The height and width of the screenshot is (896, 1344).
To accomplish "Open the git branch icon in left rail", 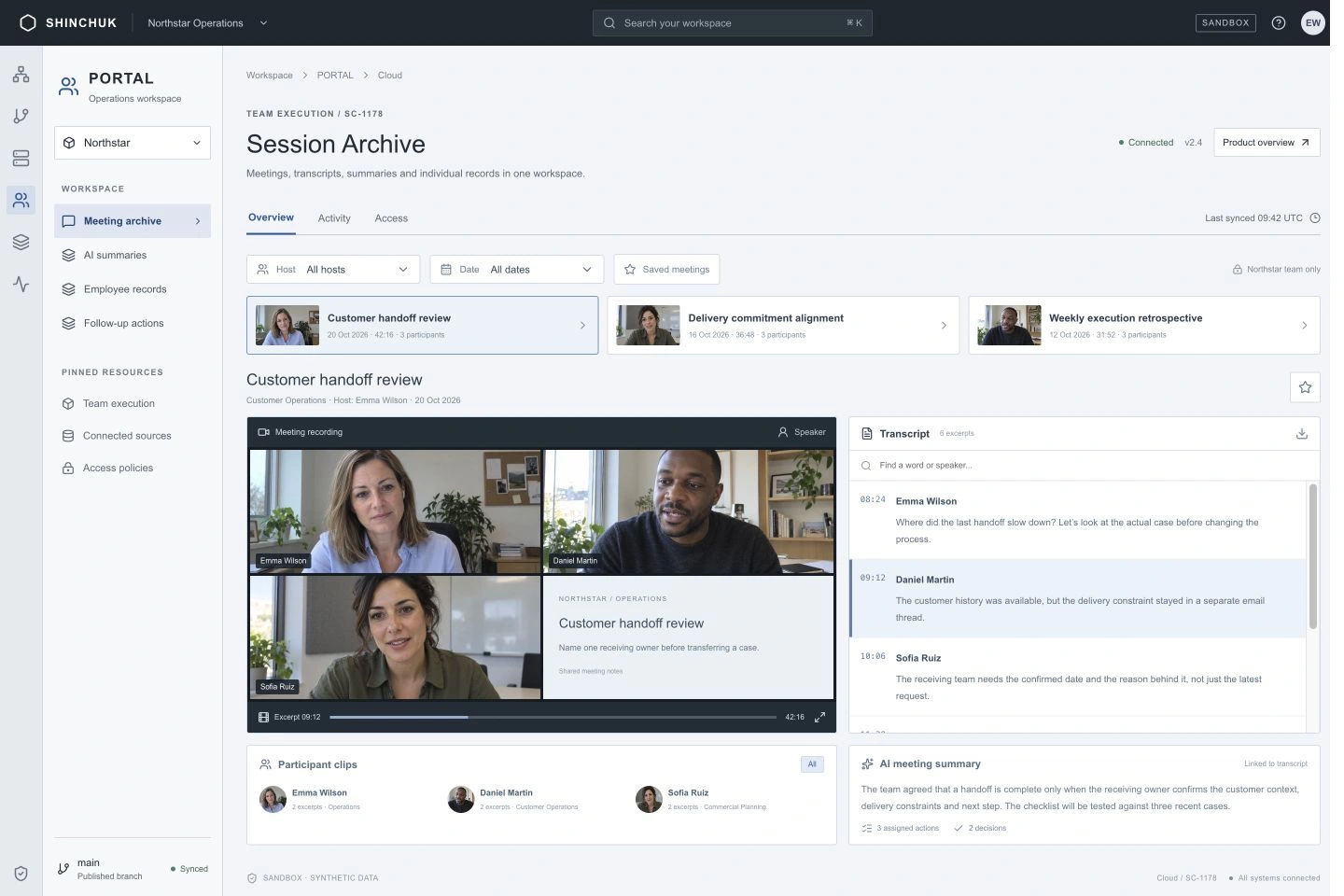I will (21, 117).
